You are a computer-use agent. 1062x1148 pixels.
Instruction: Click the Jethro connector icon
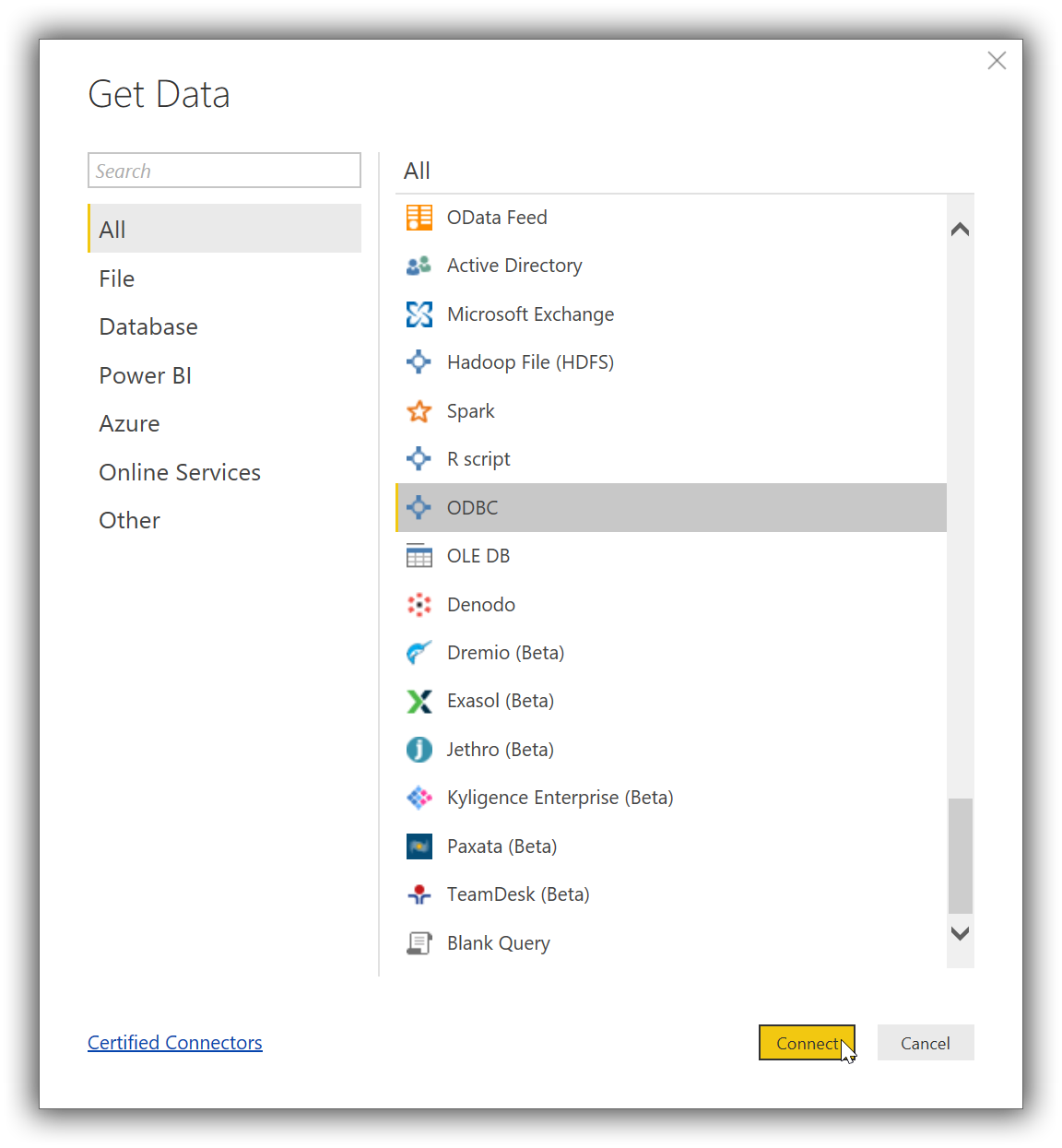point(419,750)
